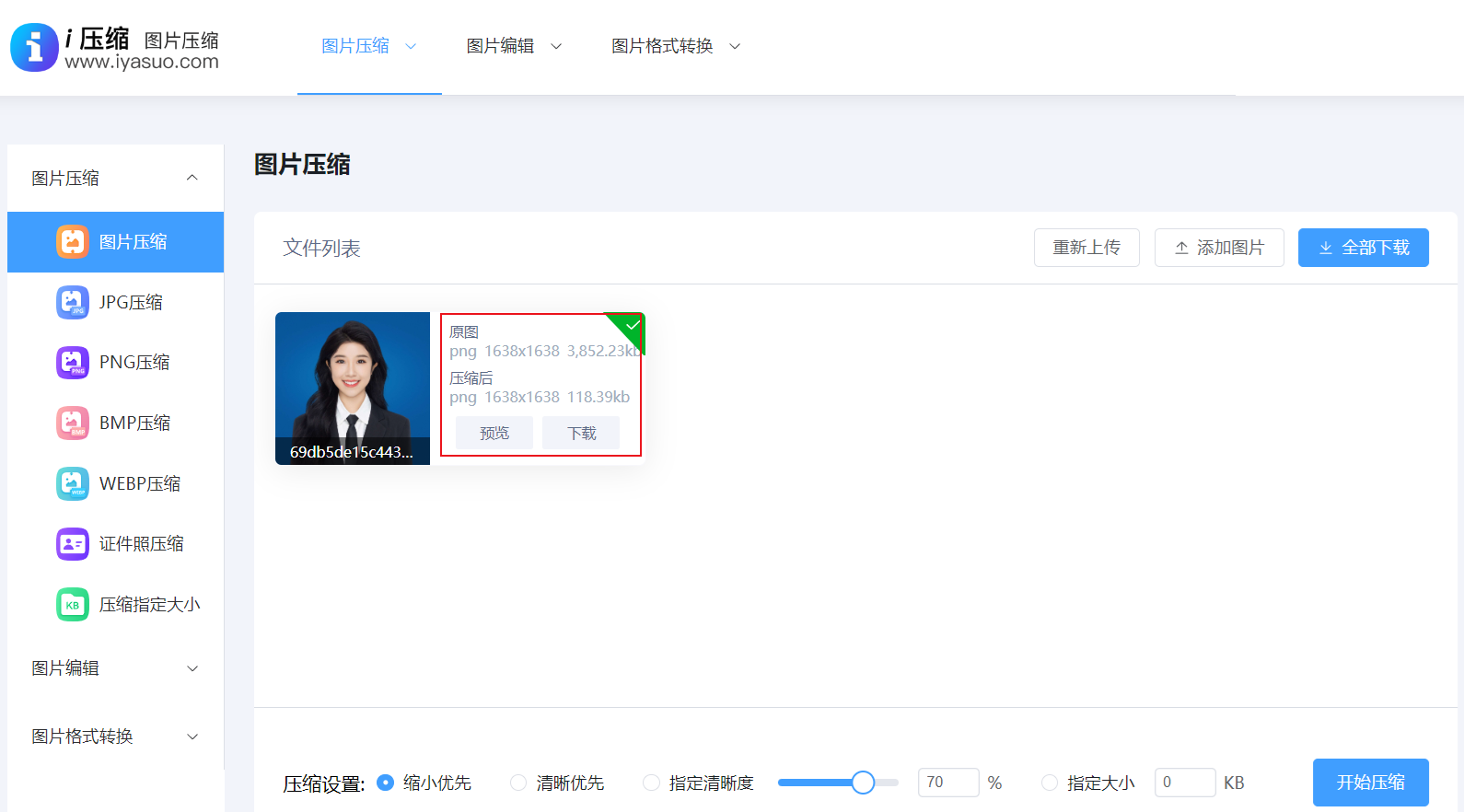1464x812 pixels.
Task: Open the 图片格式转换 top navigation menu
Action: 676,46
